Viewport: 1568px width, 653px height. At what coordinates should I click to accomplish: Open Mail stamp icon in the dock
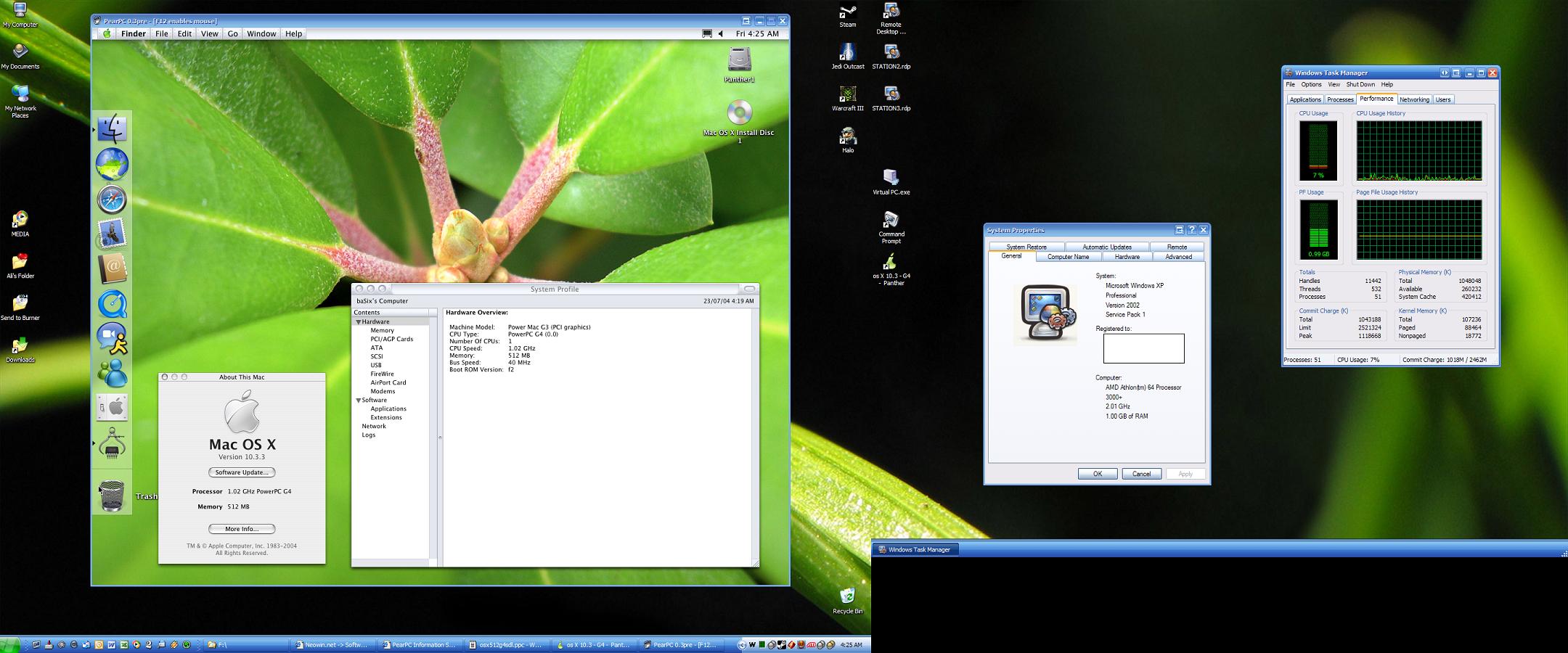tap(113, 234)
